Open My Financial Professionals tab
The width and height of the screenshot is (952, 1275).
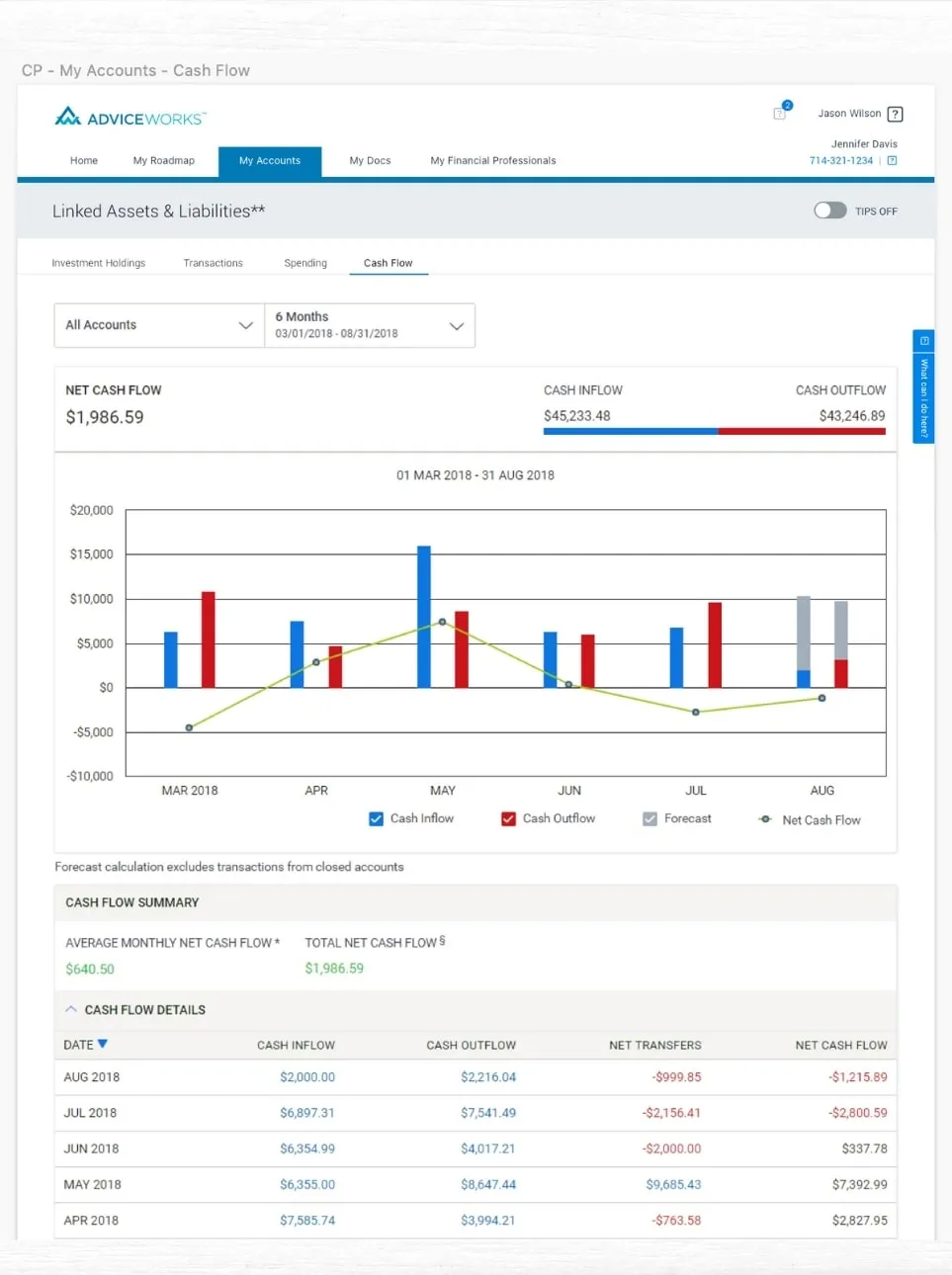(x=493, y=160)
